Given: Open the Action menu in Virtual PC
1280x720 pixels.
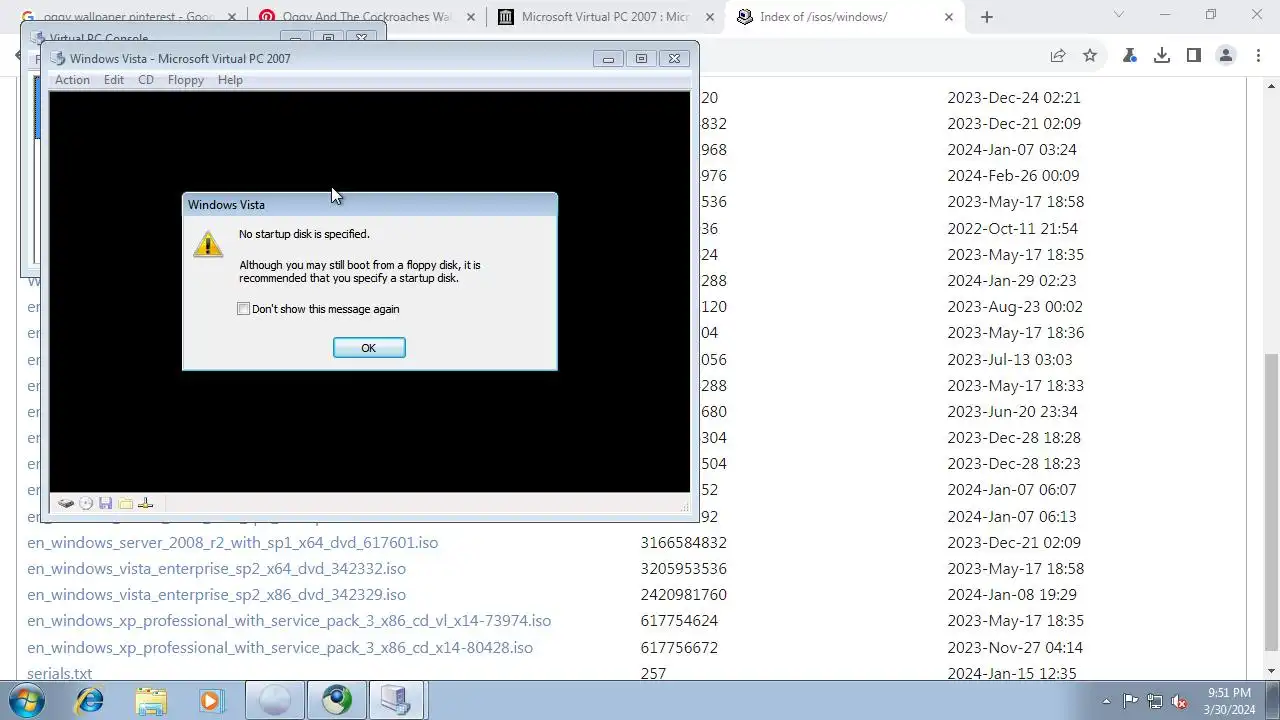Looking at the screenshot, I should coord(72,80).
